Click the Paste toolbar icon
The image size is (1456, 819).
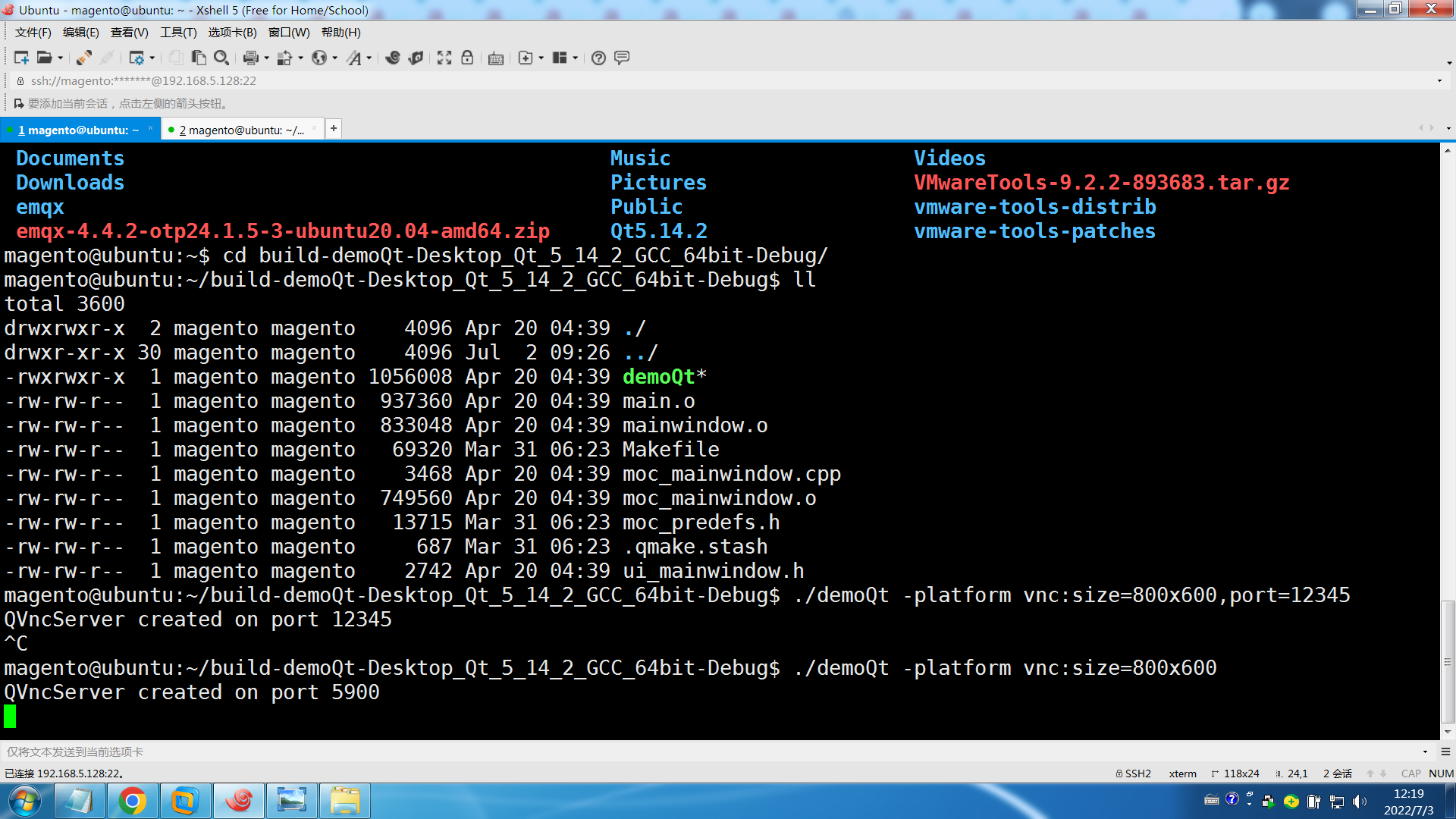pos(198,58)
